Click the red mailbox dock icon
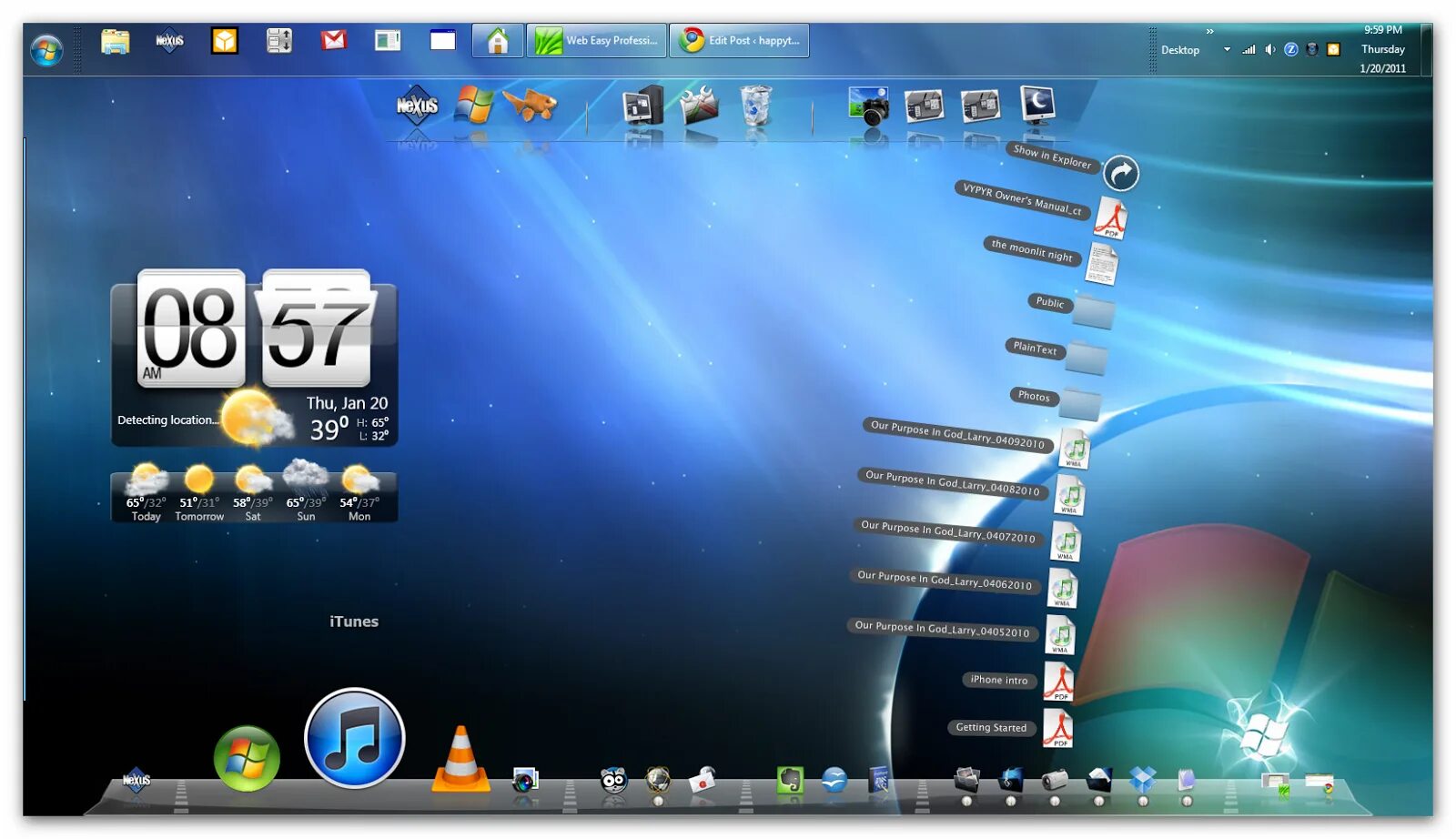The height and width of the screenshot is (839, 1456). 702,780
